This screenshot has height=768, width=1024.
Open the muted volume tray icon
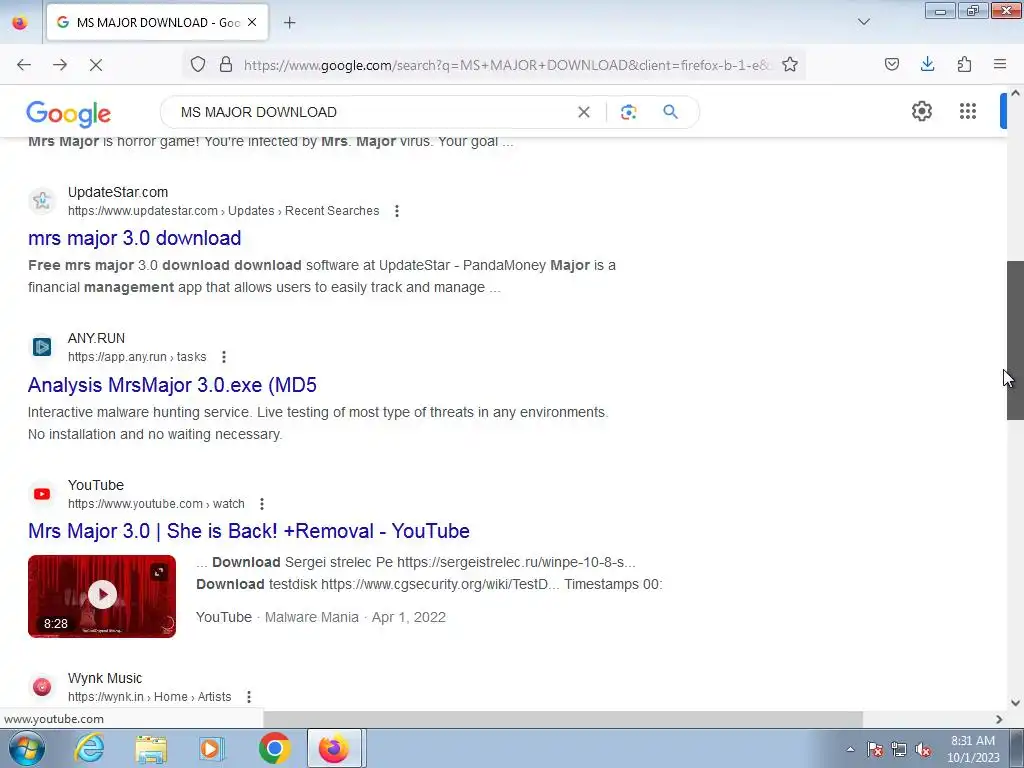click(923, 750)
